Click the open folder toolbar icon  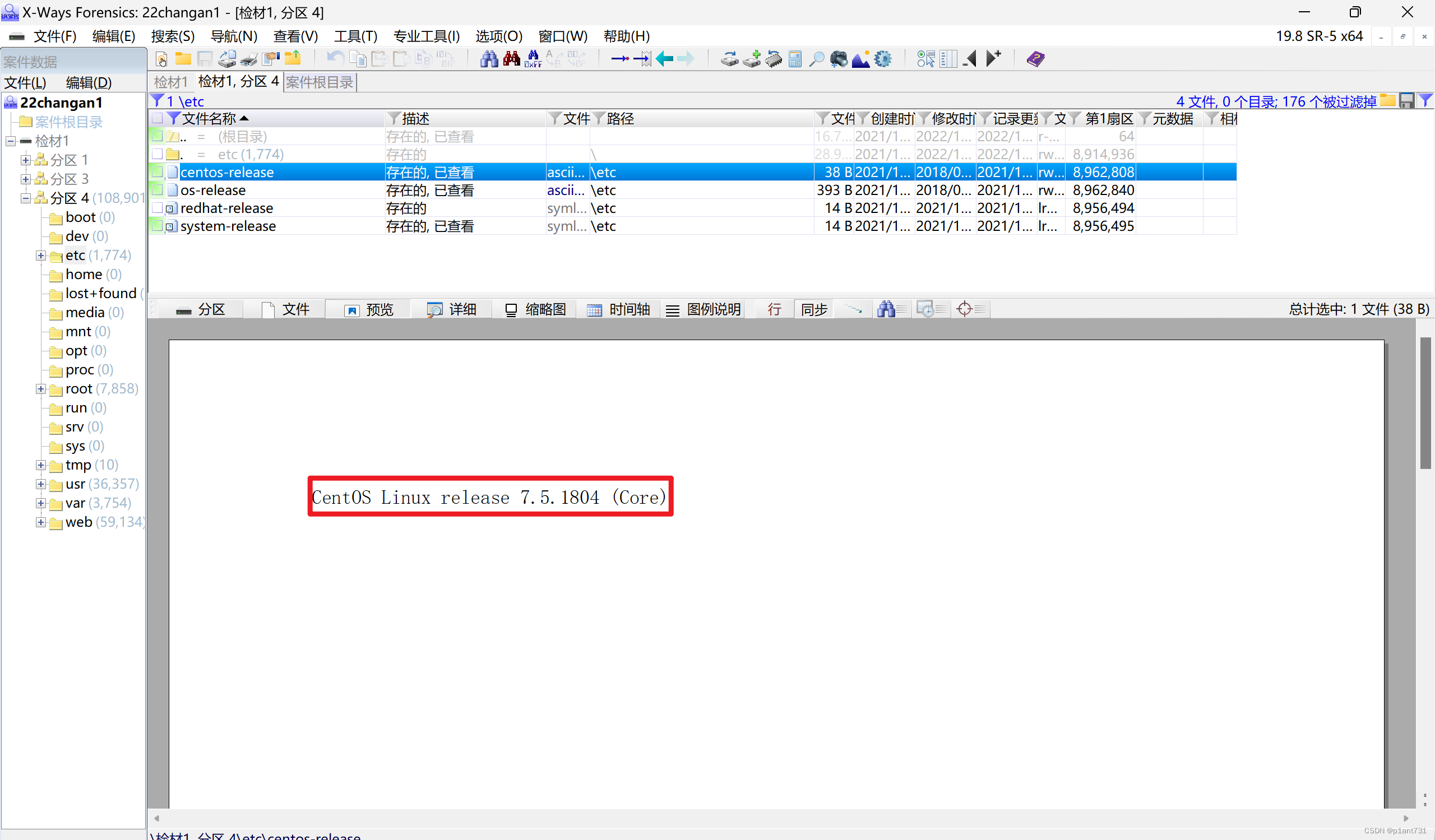pyautogui.click(x=183, y=59)
